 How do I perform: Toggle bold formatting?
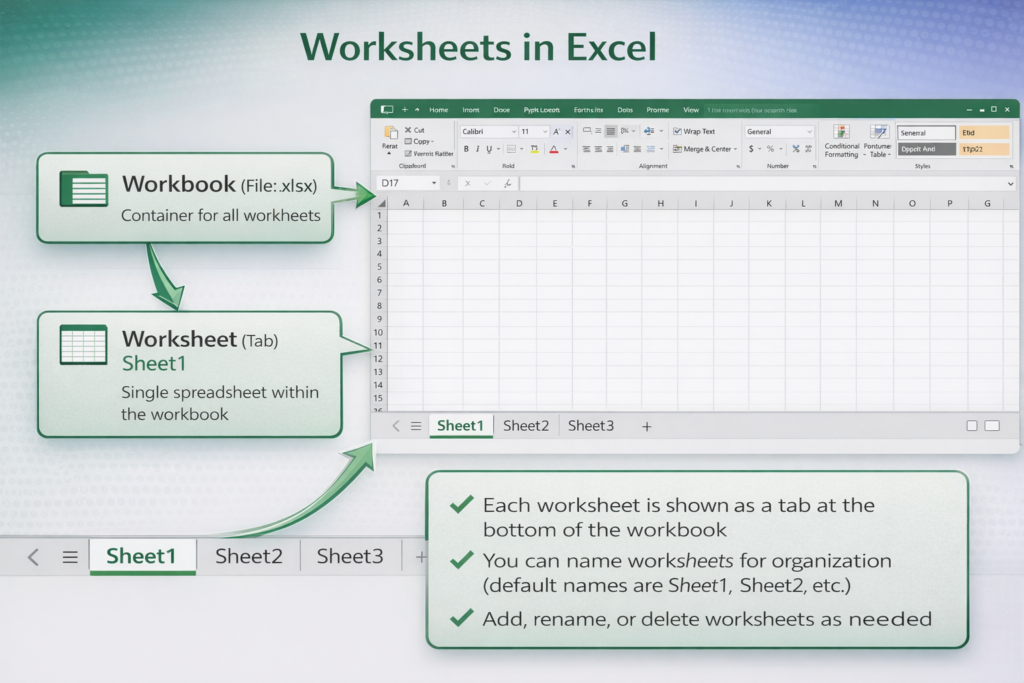pos(465,149)
